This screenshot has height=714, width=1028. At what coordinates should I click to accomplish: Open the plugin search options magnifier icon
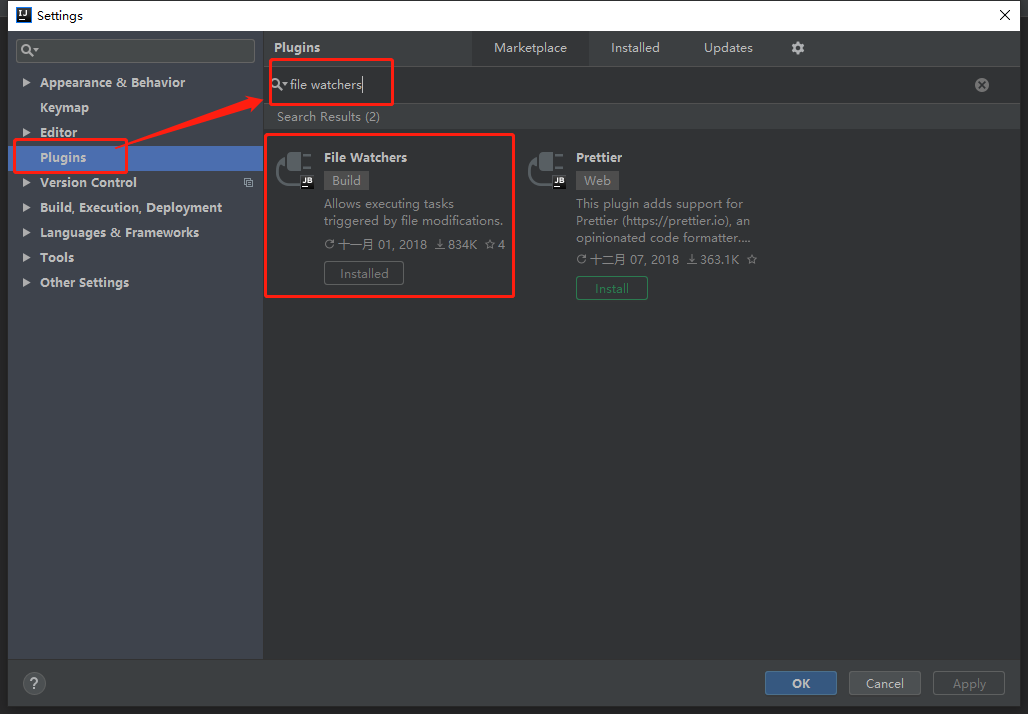[279, 85]
